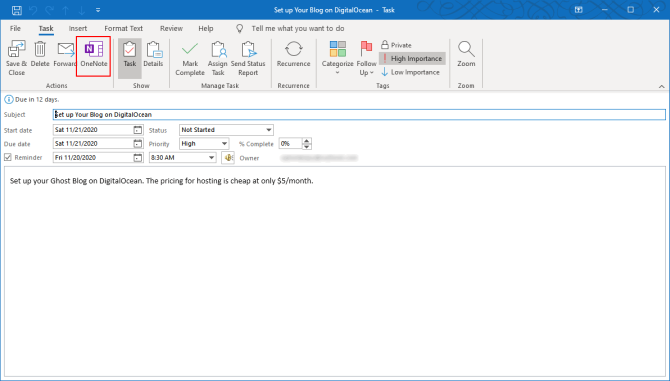Open Ribbon Display Options in the title bar
The height and width of the screenshot is (381, 670).
(x=579, y=10)
